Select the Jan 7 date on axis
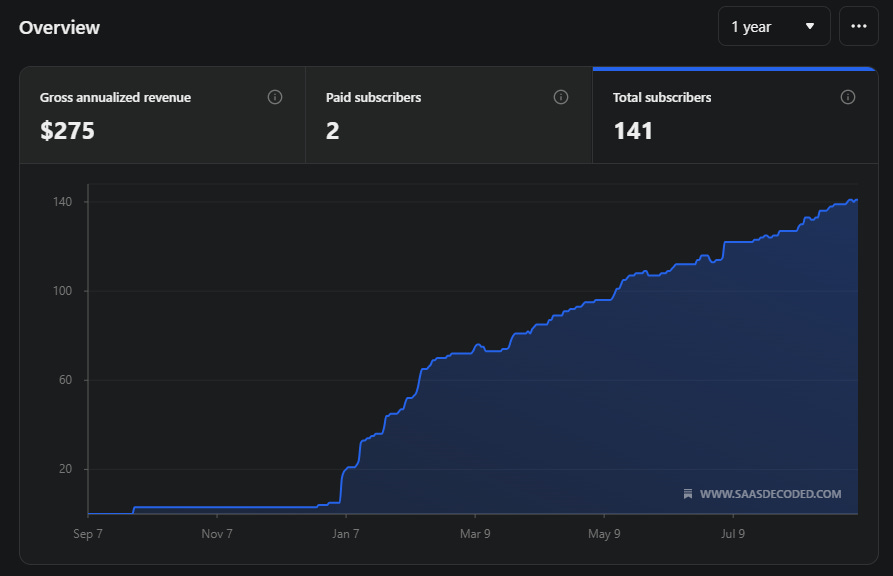Viewport: 893px width, 576px height. click(346, 534)
